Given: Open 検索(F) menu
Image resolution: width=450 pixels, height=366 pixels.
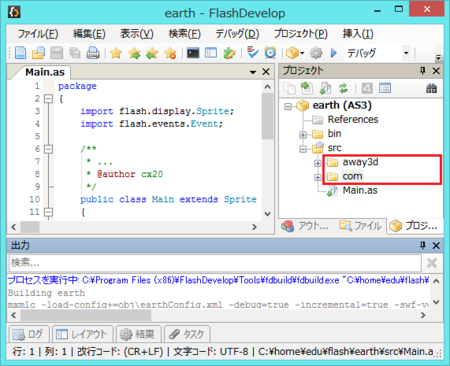Looking at the screenshot, I should point(185,34).
